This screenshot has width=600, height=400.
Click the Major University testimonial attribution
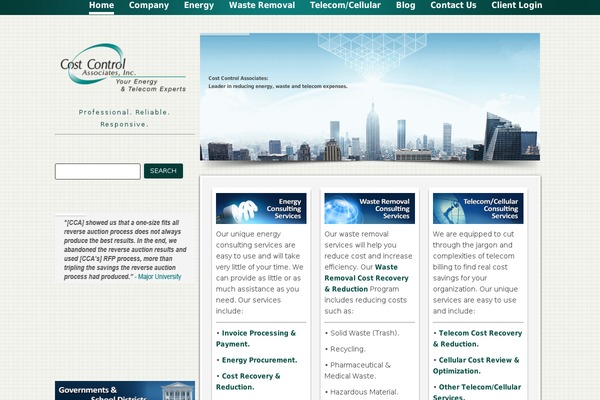pos(160,276)
